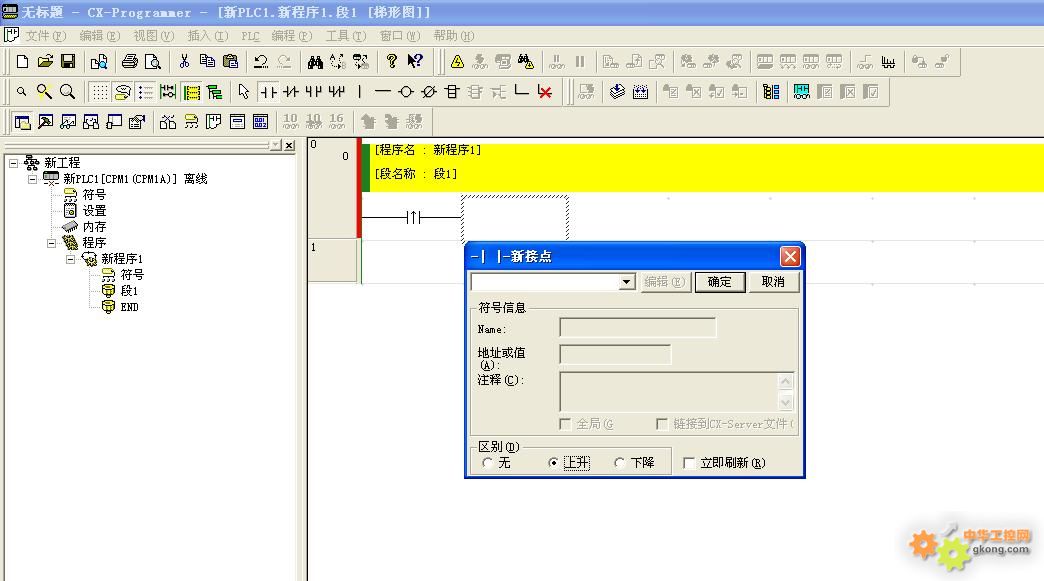The height and width of the screenshot is (581, 1044).
Task: Open the 帮助 menu
Action: [453, 36]
